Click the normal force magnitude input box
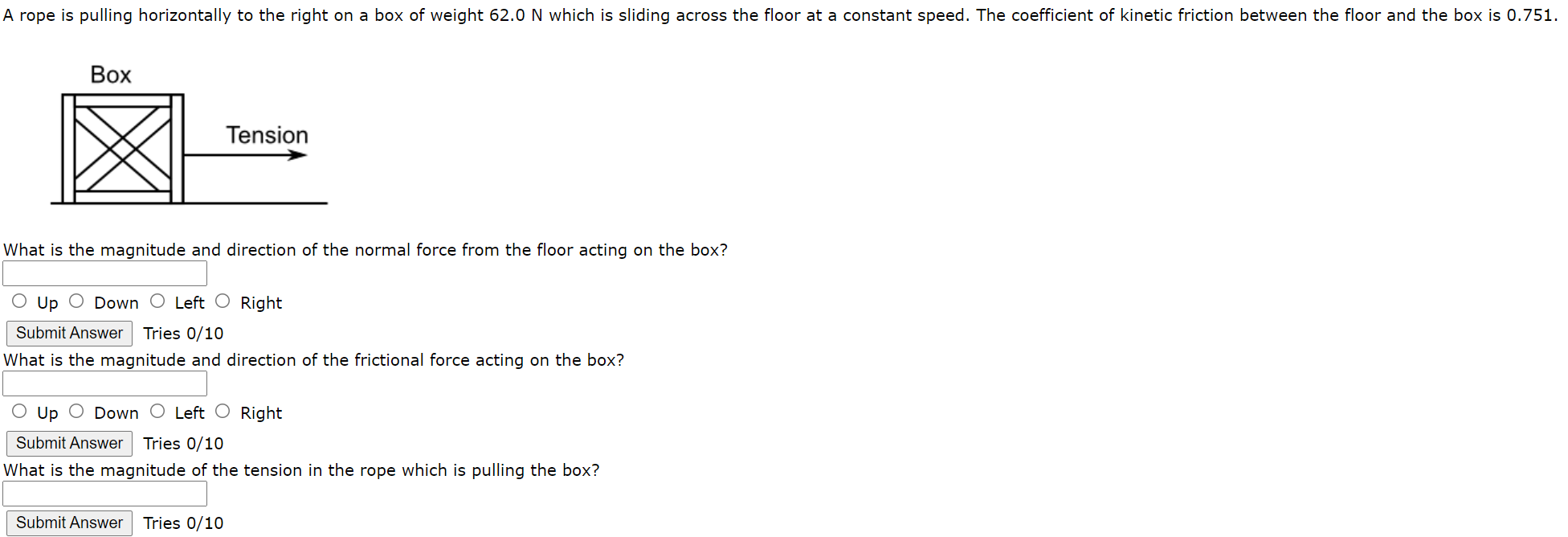This screenshot has width=1568, height=537. pos(105,273)
